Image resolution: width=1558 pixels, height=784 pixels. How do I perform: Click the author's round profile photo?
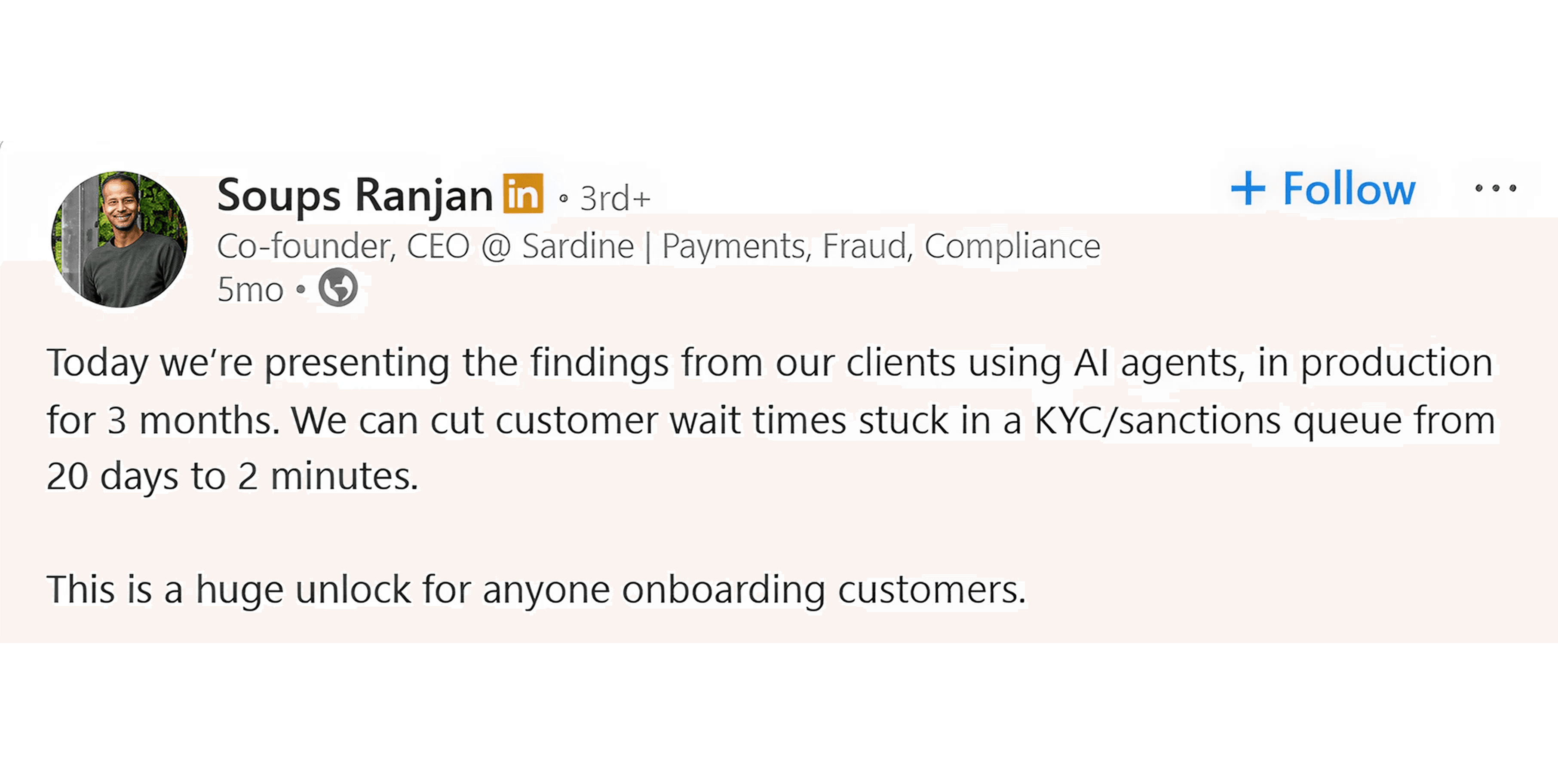click(x=119, y=239)
